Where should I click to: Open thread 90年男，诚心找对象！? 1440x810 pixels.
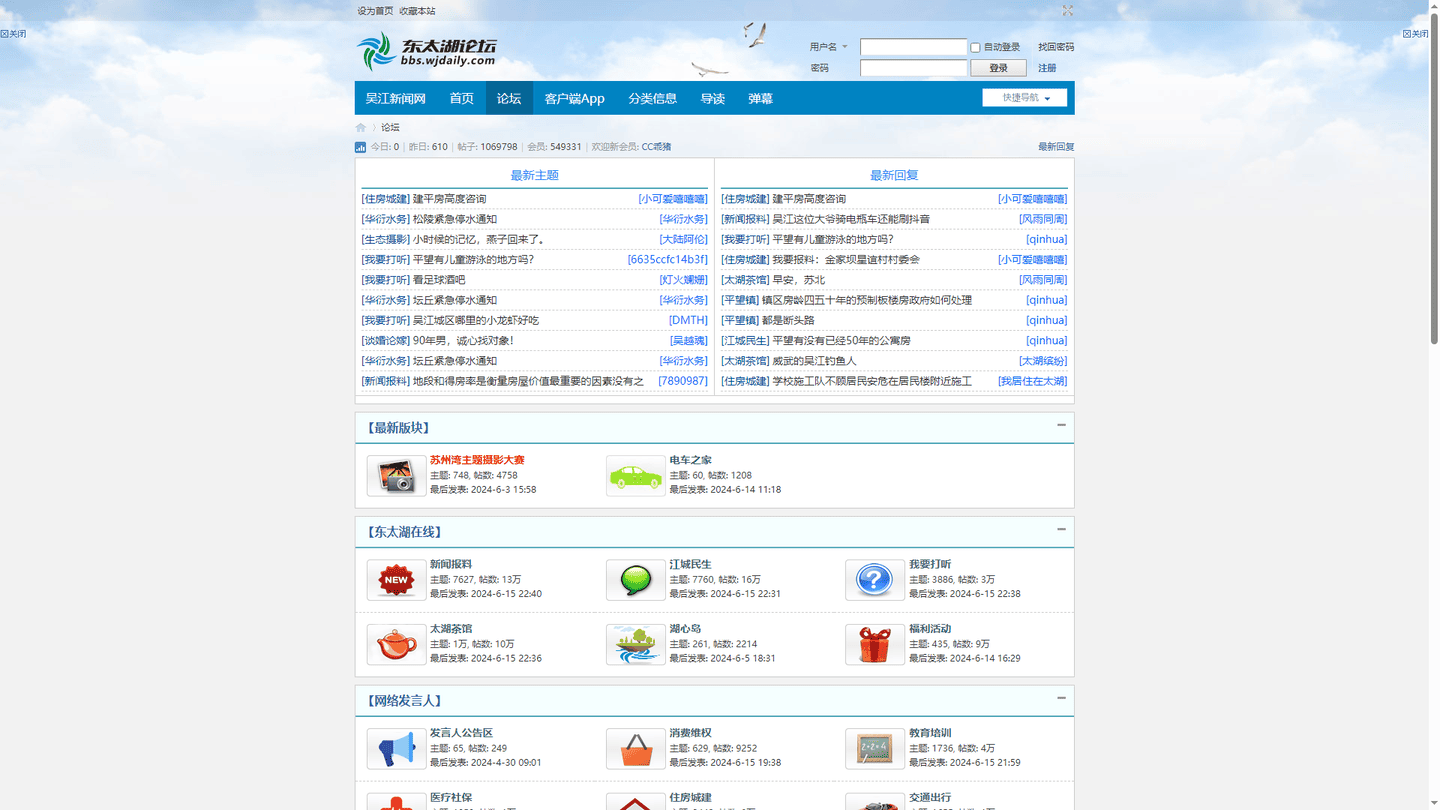[463, 341]
